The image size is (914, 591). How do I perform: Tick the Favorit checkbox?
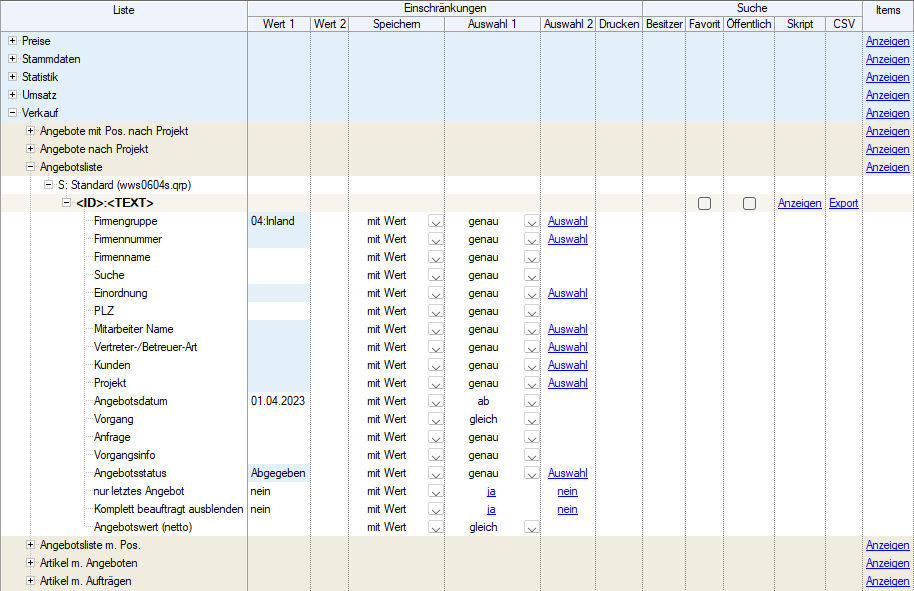coord(705,203)
